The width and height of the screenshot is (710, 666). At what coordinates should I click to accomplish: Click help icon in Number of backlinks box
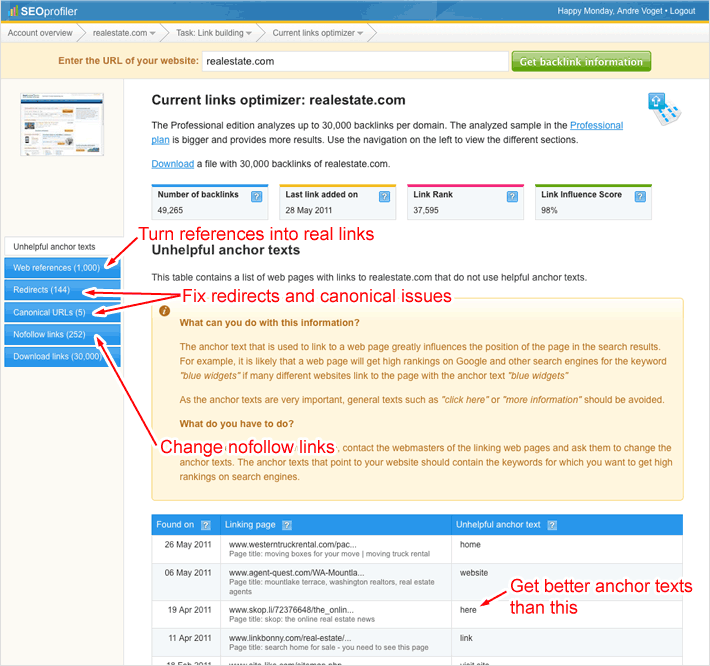click(257, 197)
